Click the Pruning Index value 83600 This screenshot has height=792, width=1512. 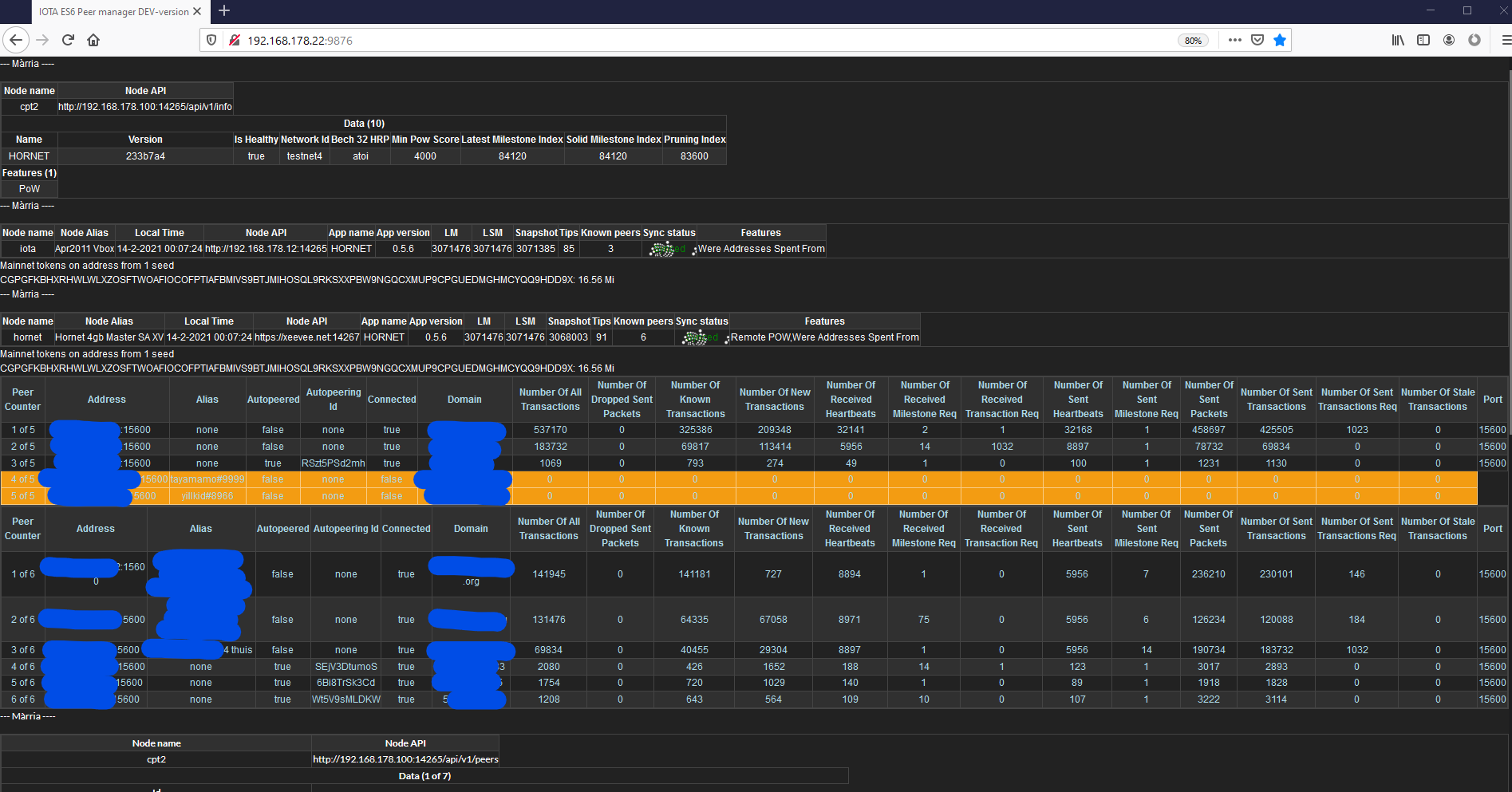[694, 156]
